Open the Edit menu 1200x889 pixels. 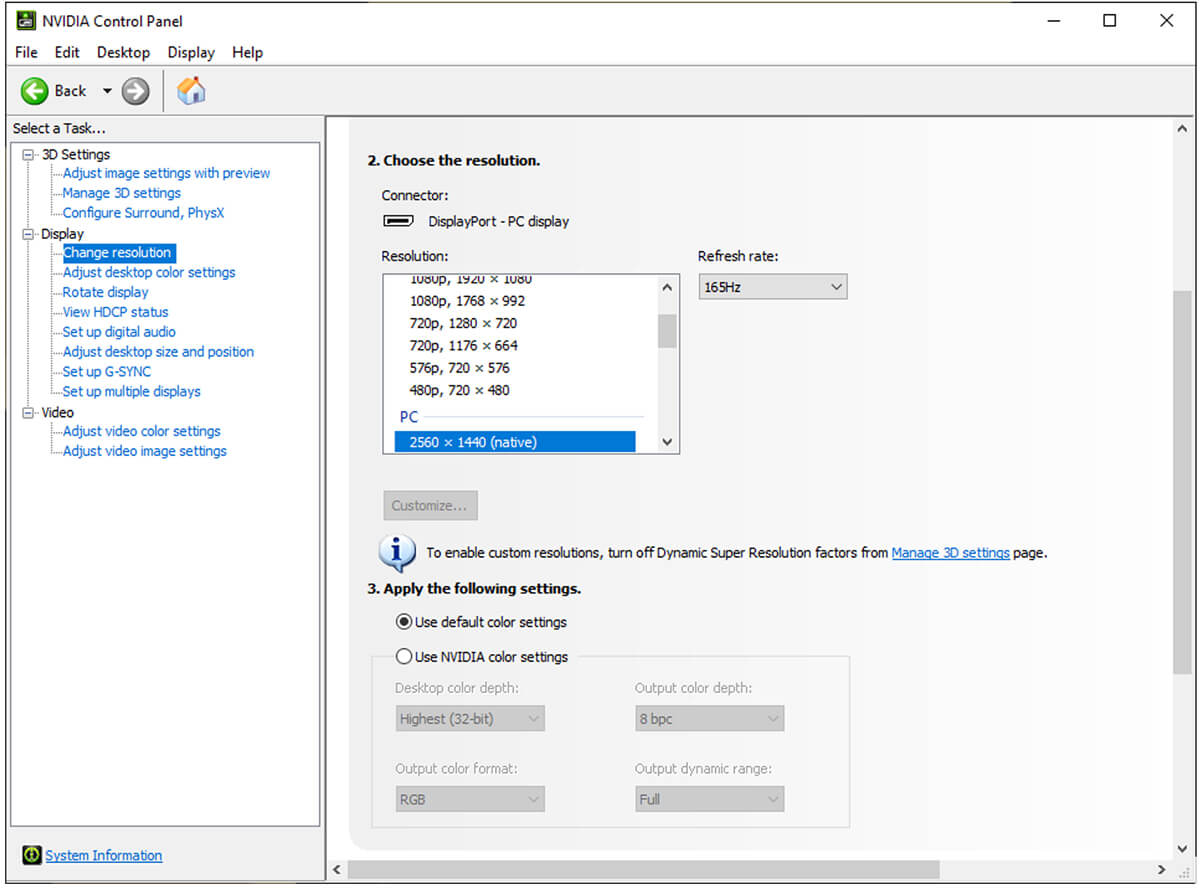[67, 52]
